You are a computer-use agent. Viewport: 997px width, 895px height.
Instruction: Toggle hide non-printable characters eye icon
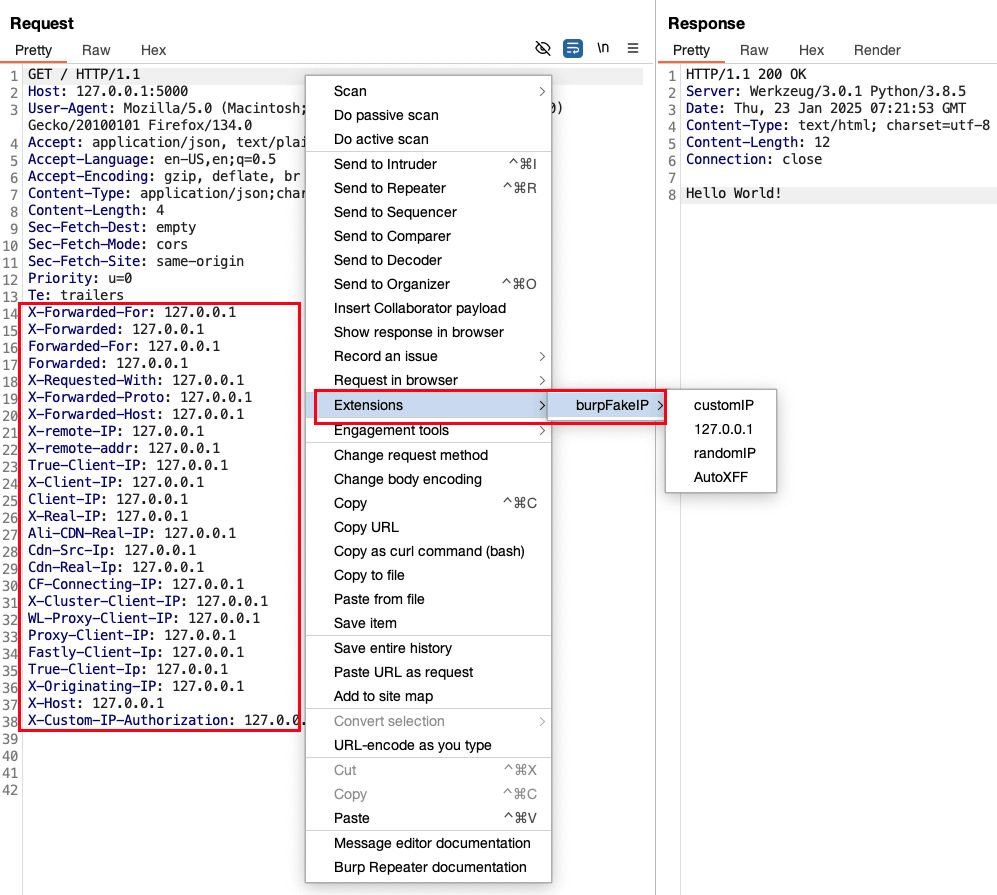point(542,48)
